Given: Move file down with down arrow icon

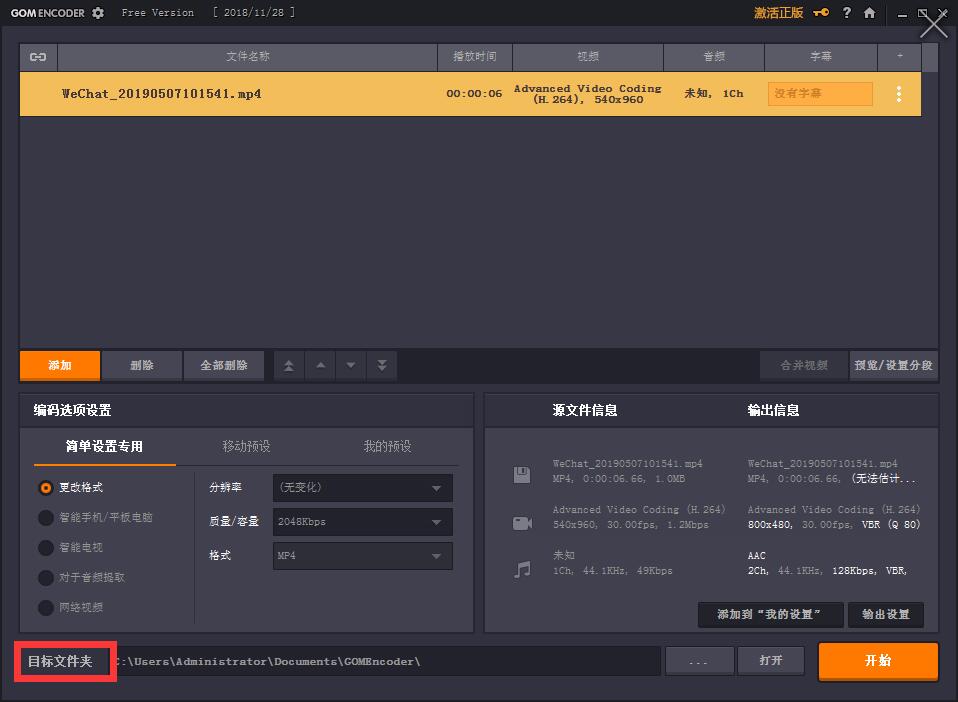Looking at the screenshot, I should (x=350, y=365).
